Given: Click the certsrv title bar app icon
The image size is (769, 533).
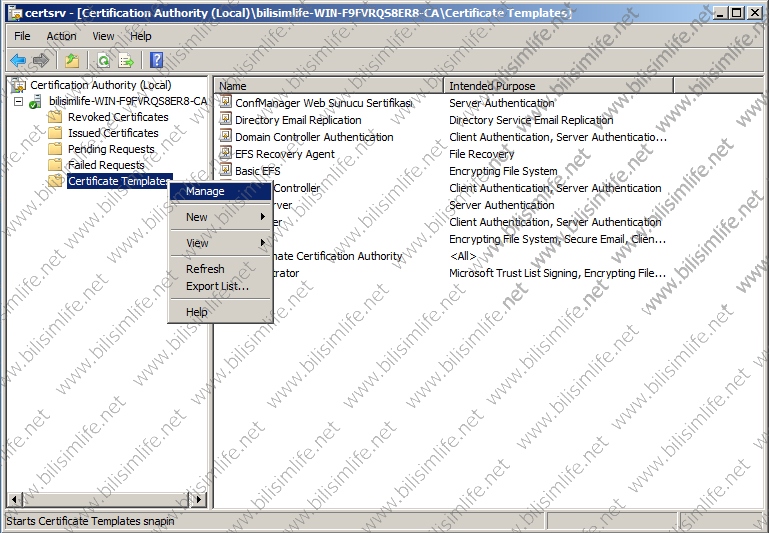Looking at the screenshot, I should pyautogui.click(x=15, y=13).
